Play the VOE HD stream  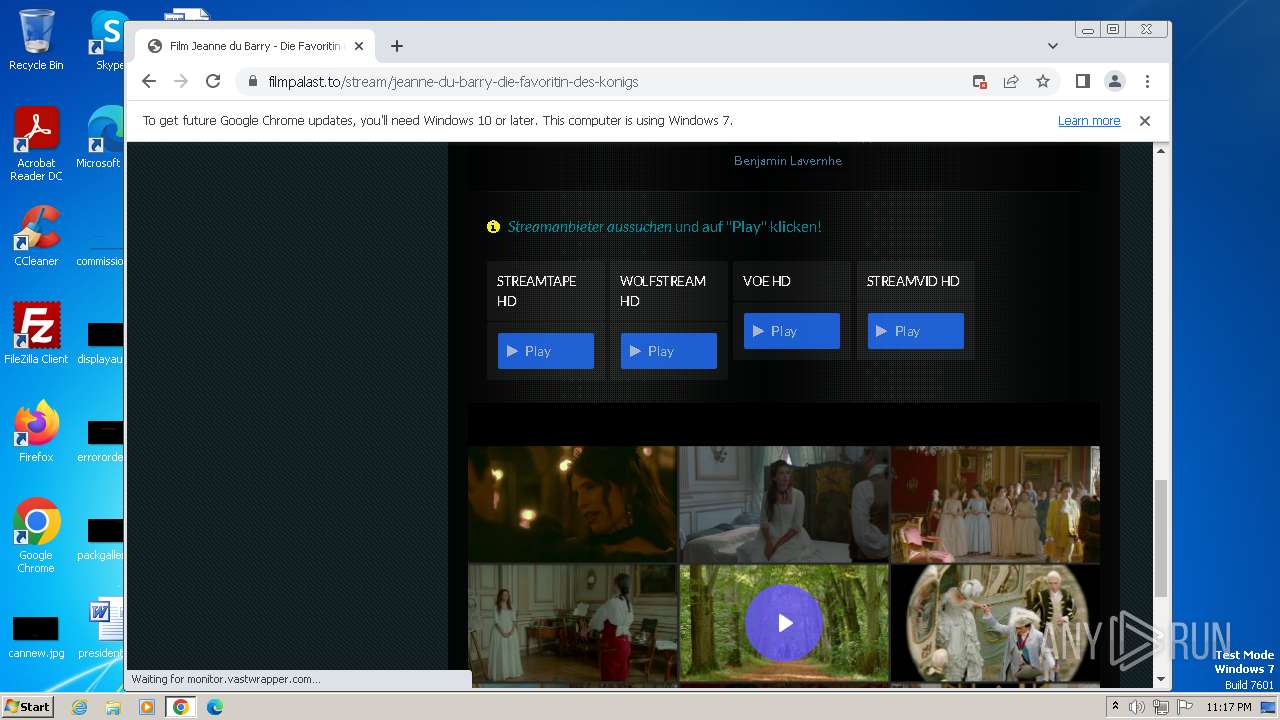tap(792, 331)
